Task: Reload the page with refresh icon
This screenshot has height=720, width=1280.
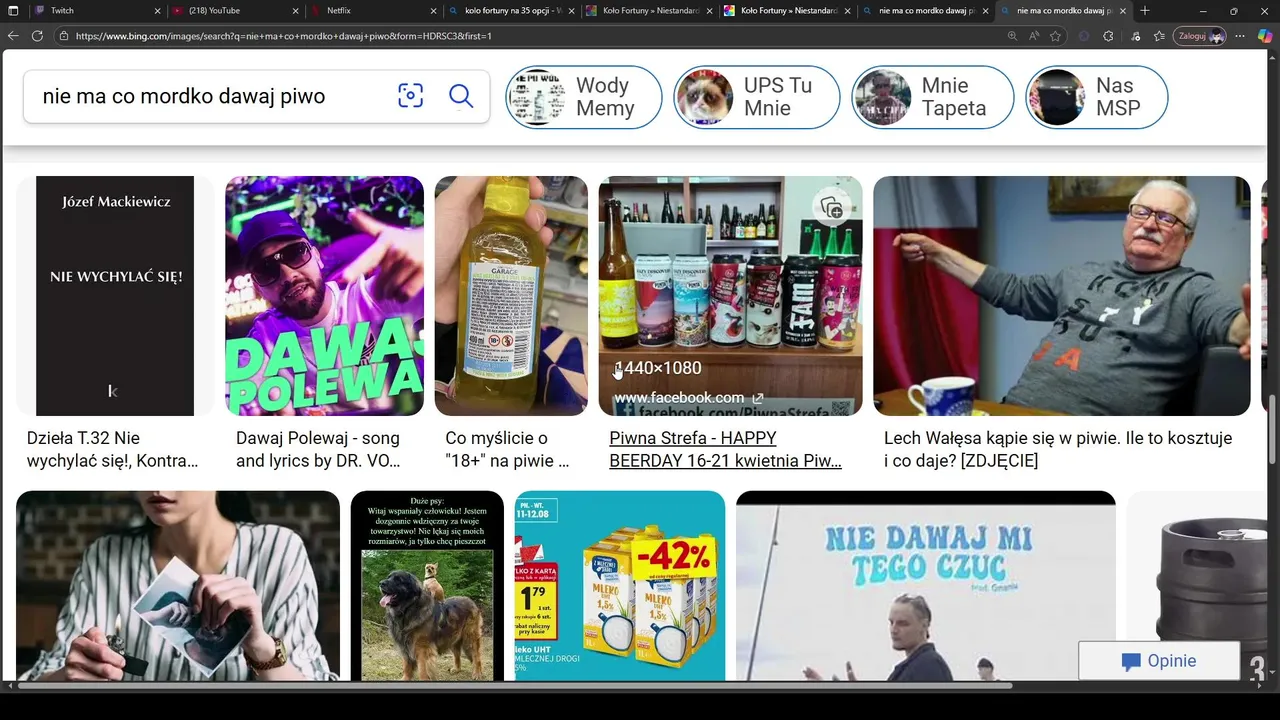Action: (37, 36)
